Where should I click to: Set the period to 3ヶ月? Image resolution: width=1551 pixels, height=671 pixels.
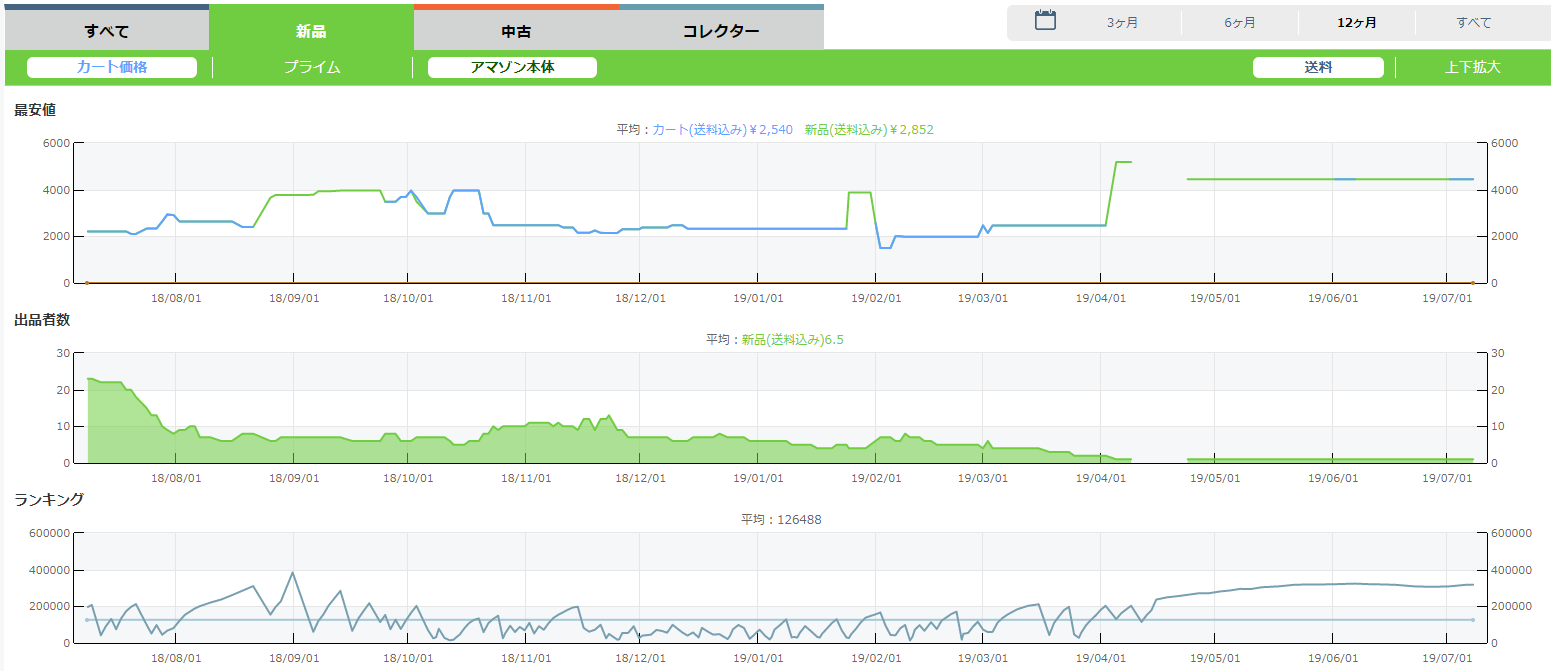click(1122, 23)
